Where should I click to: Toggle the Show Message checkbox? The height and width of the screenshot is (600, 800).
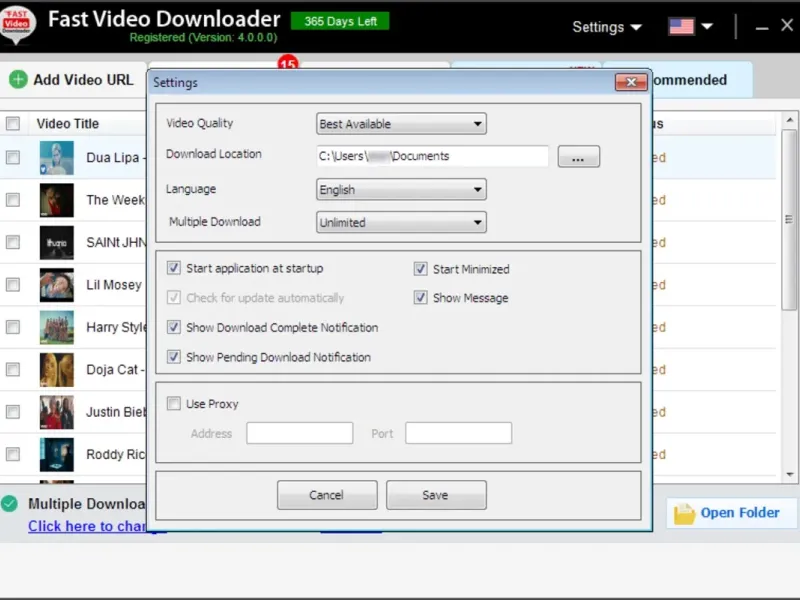(x=420, y=297)
